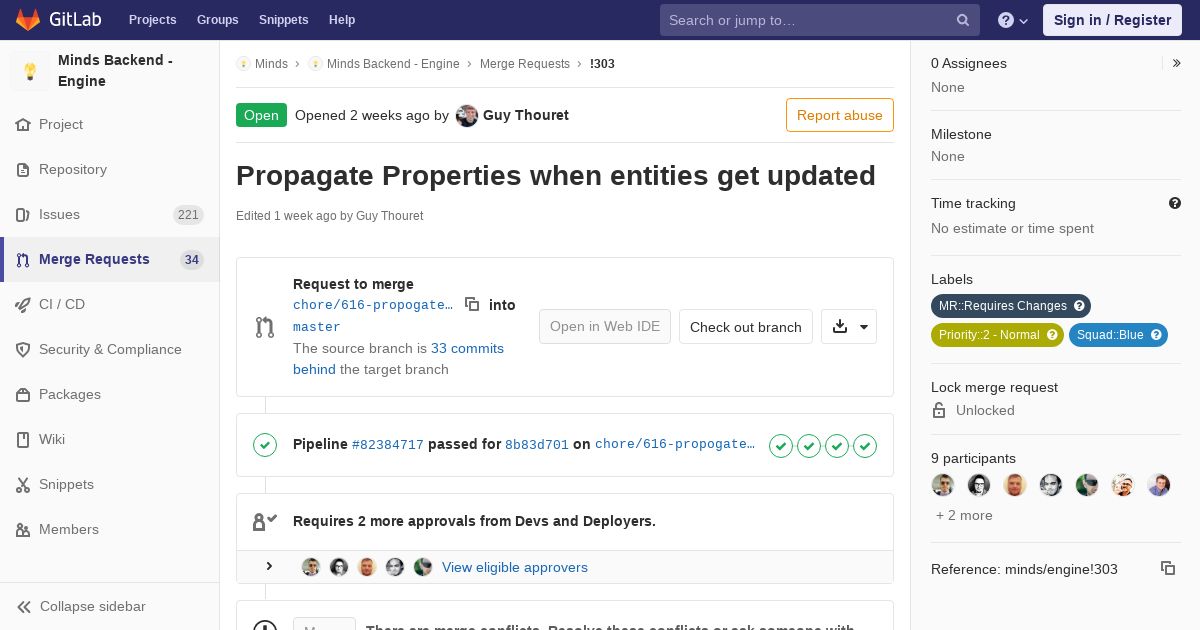Open the download patches dropdown
1200x630 pixels.
point(849,327)
